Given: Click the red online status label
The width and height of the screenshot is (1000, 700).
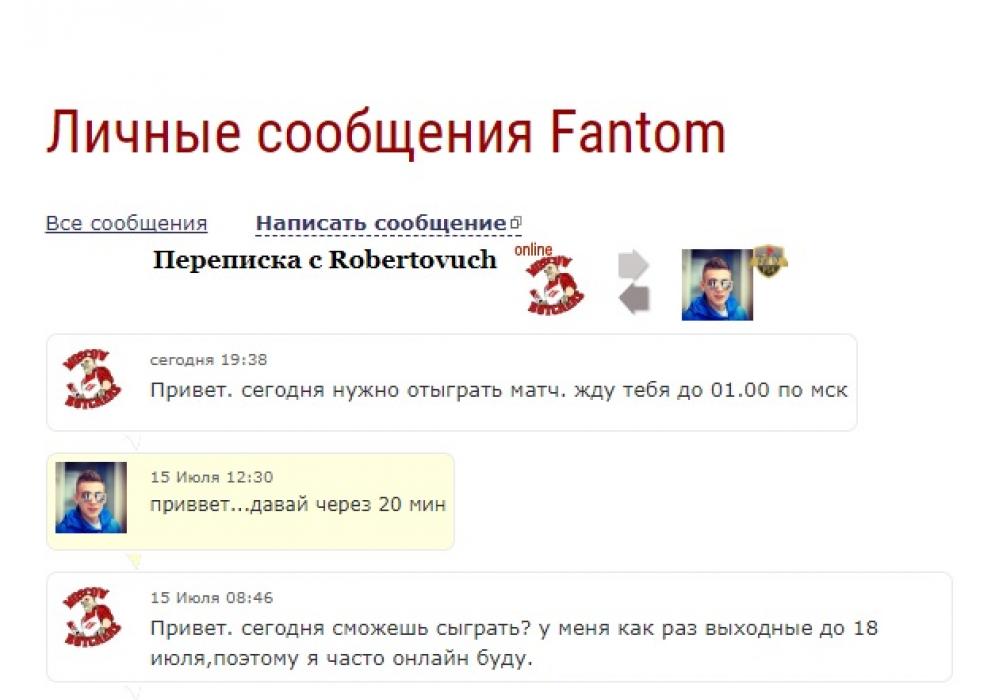Looking at the screenshot, I should (x=533, y=249).
